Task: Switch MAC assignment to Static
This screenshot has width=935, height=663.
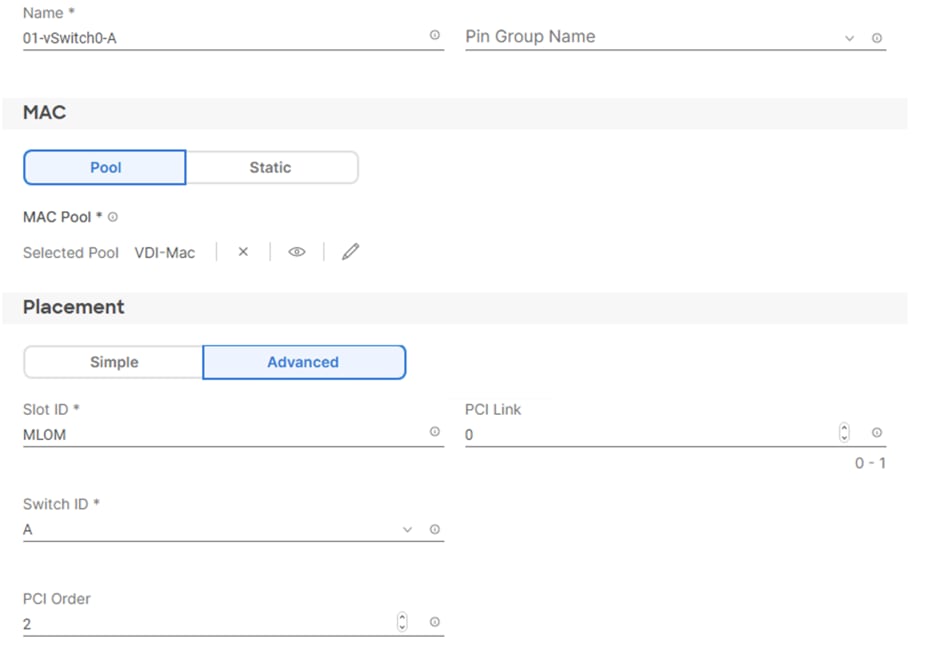Action: 270,167
